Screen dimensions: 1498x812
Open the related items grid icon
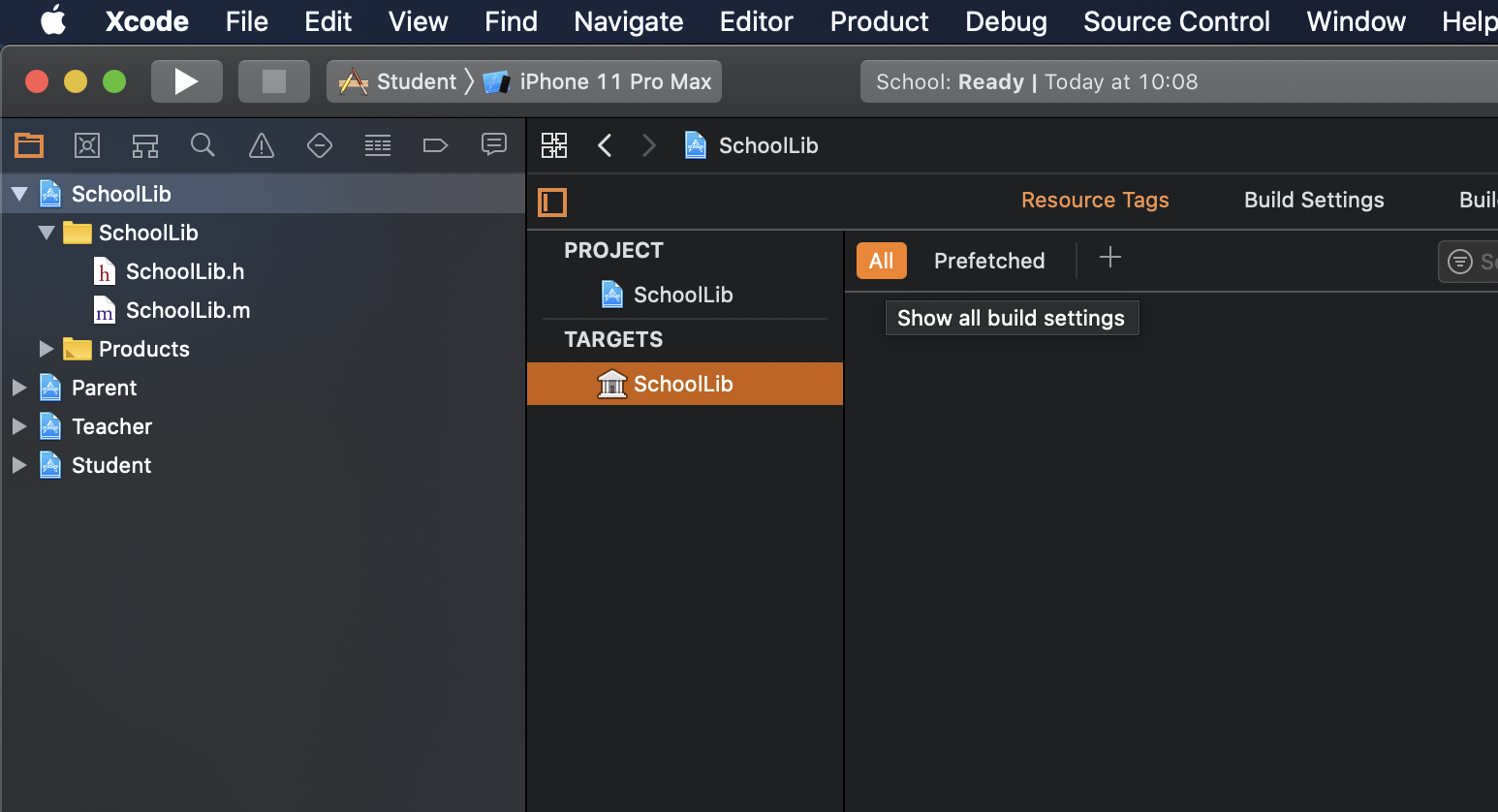tap(554, 145)
